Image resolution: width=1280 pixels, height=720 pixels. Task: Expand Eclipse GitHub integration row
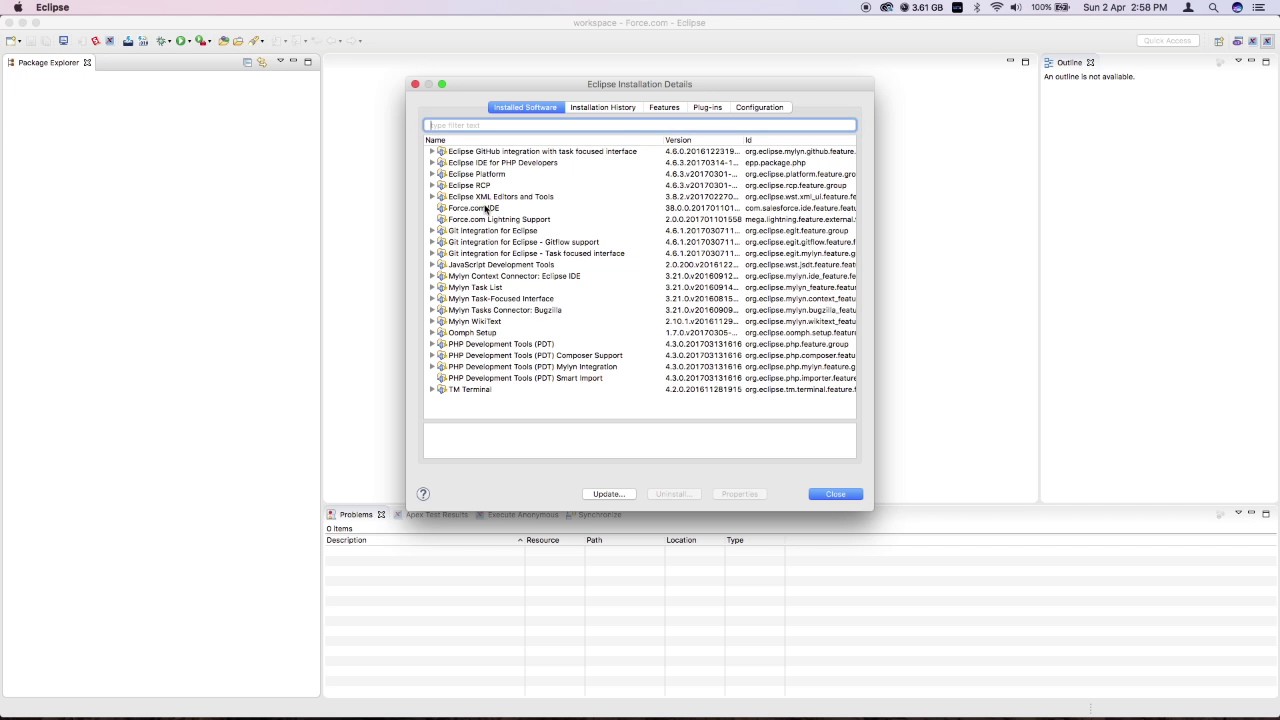[432, 152]
